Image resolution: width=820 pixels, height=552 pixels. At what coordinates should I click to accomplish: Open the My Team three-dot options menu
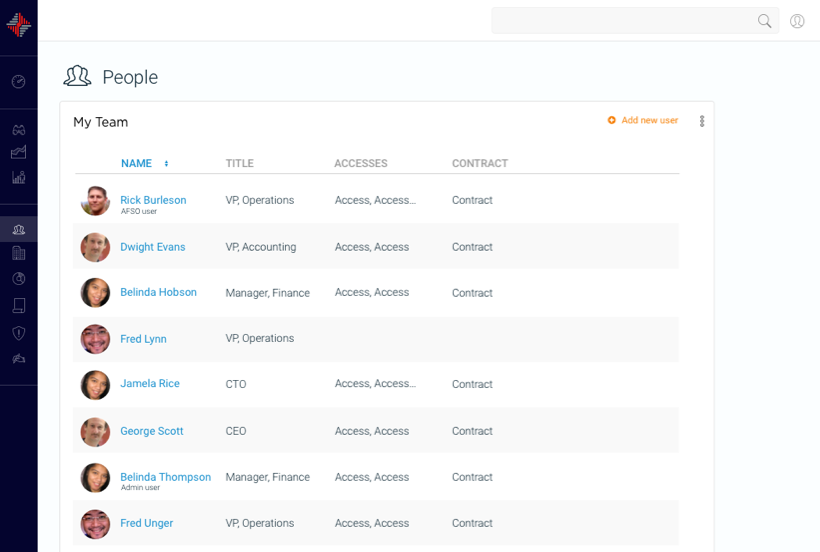coord(702,121)
